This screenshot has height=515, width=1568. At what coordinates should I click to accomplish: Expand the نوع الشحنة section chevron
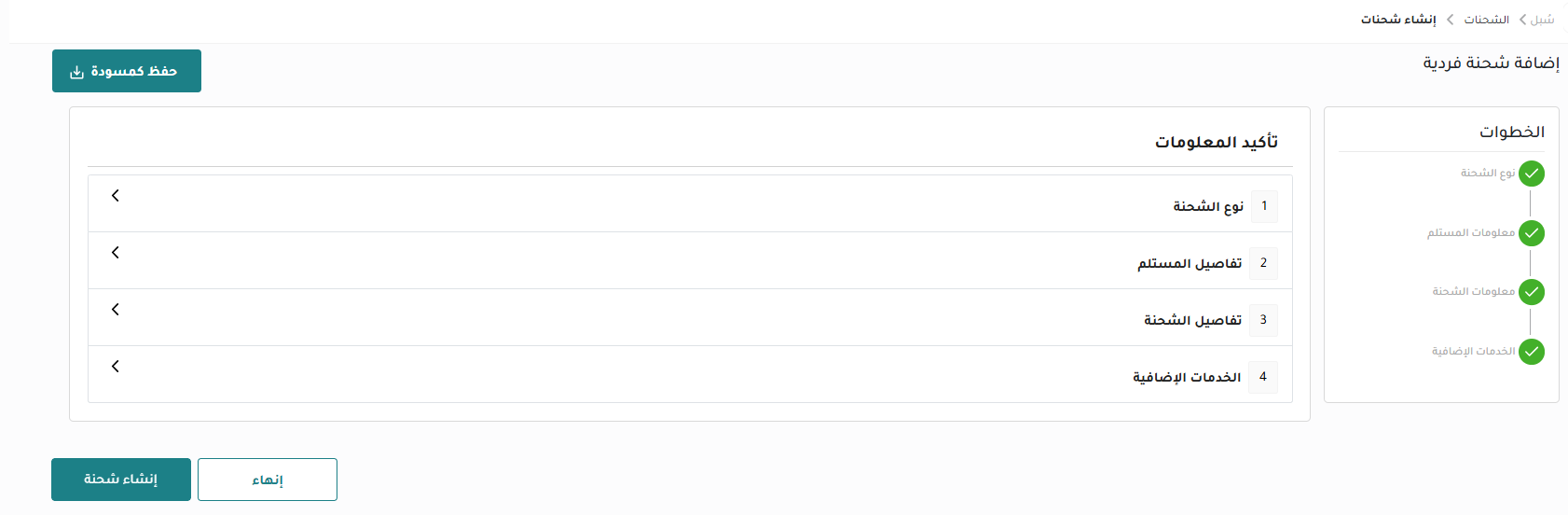tap(116, 196)
